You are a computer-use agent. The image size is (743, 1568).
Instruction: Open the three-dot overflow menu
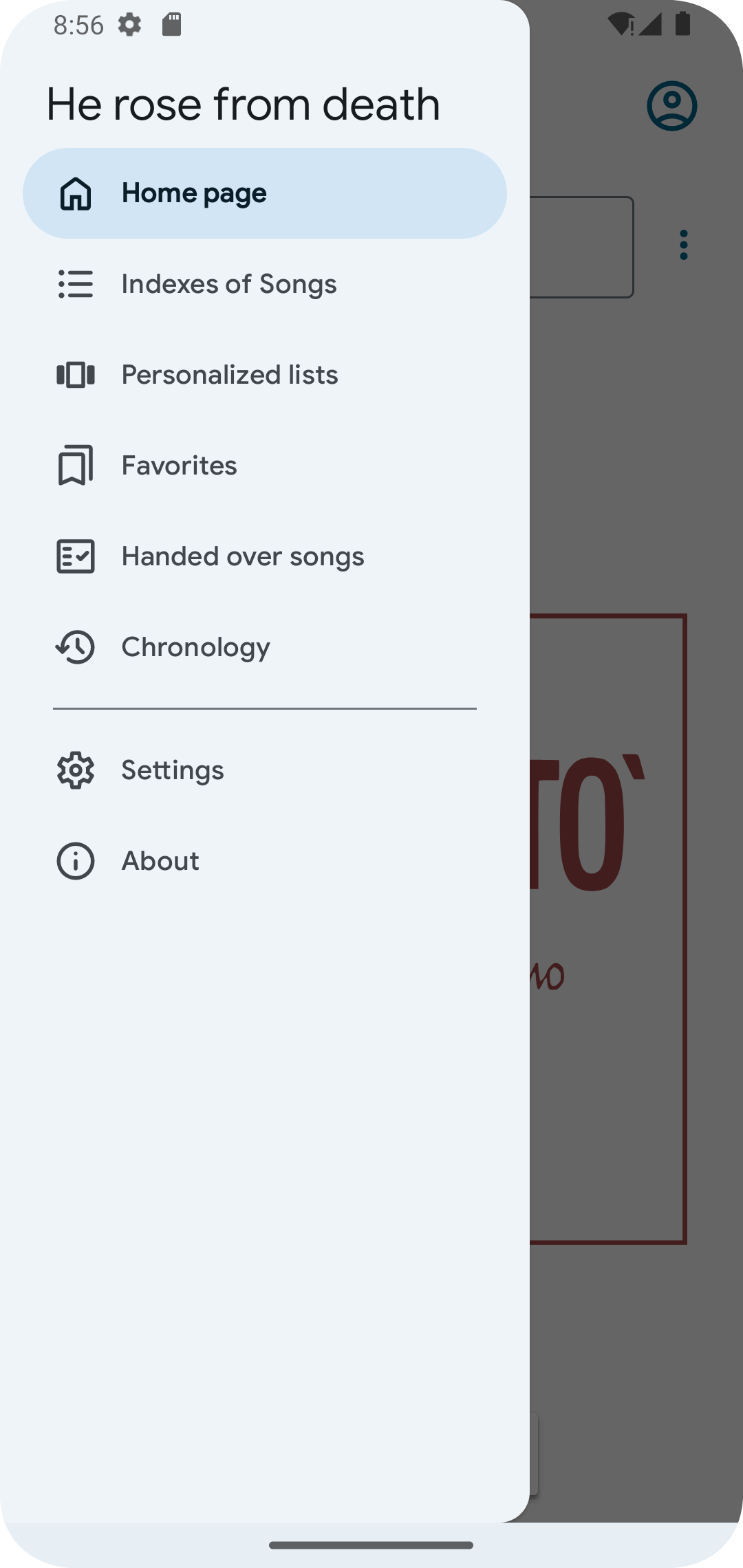click(683, 245)
